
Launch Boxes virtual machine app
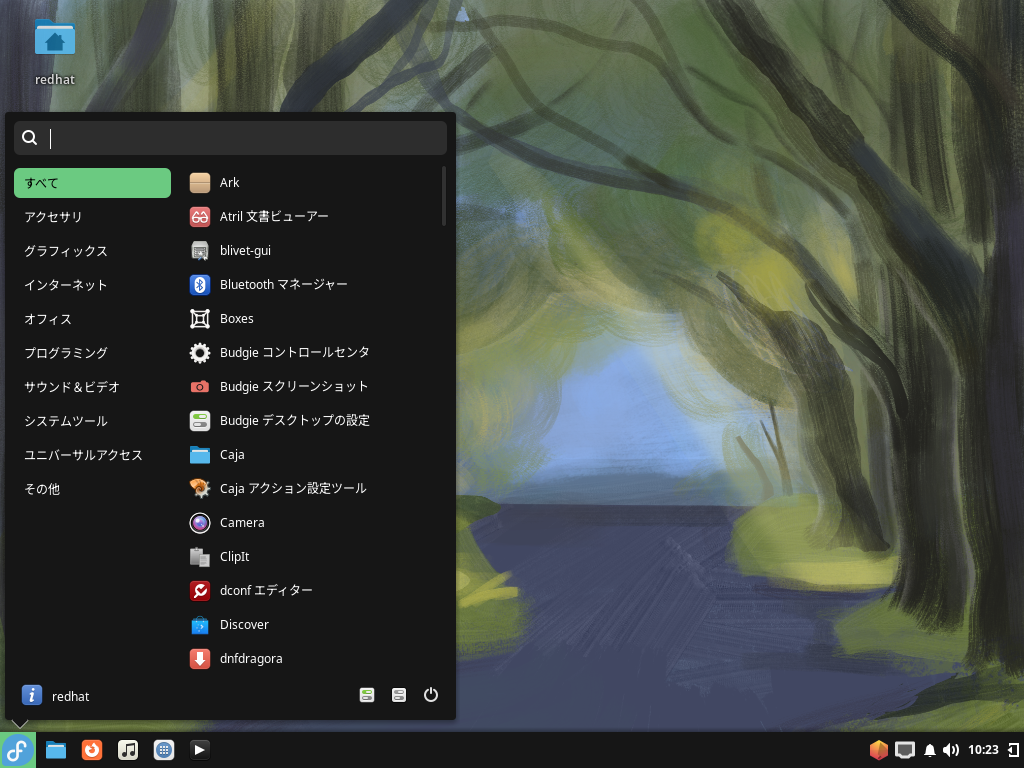coord(312,319)
